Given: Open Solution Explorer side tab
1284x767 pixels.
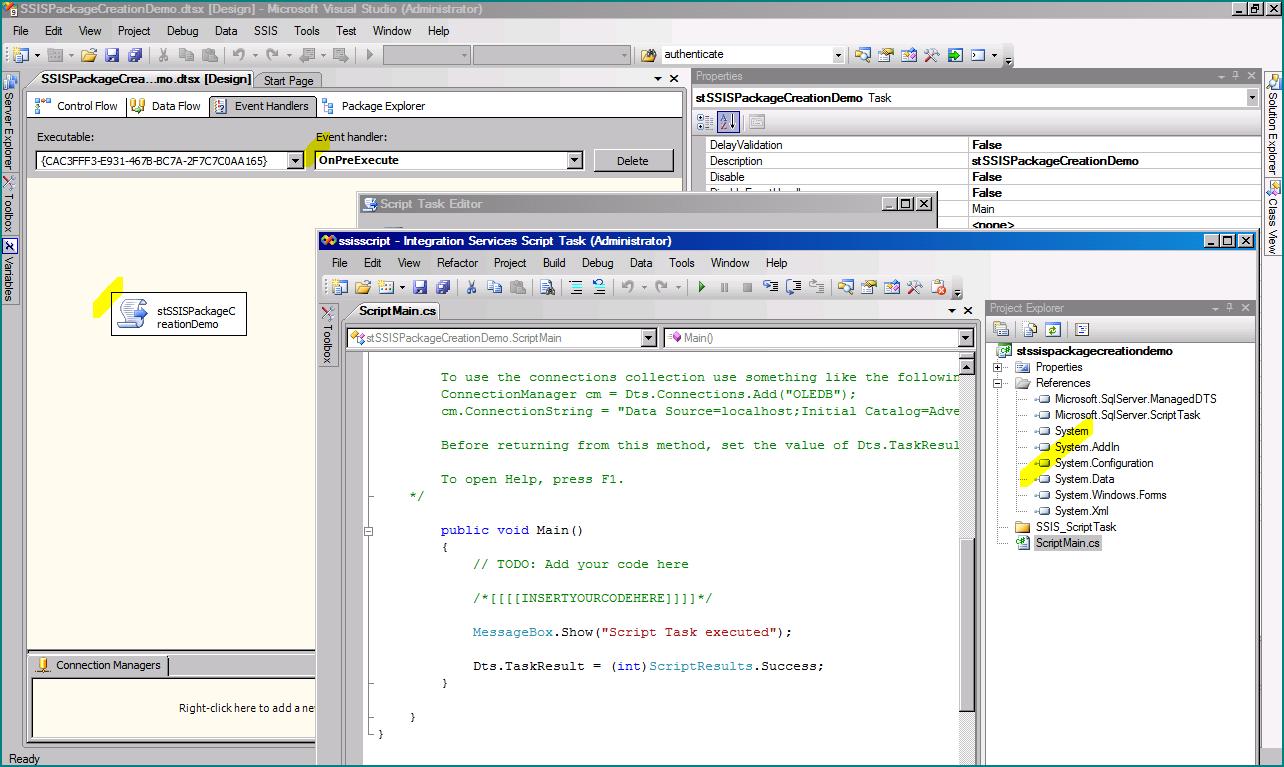Looking at the screenshot, I should [x=1273, y=124].
